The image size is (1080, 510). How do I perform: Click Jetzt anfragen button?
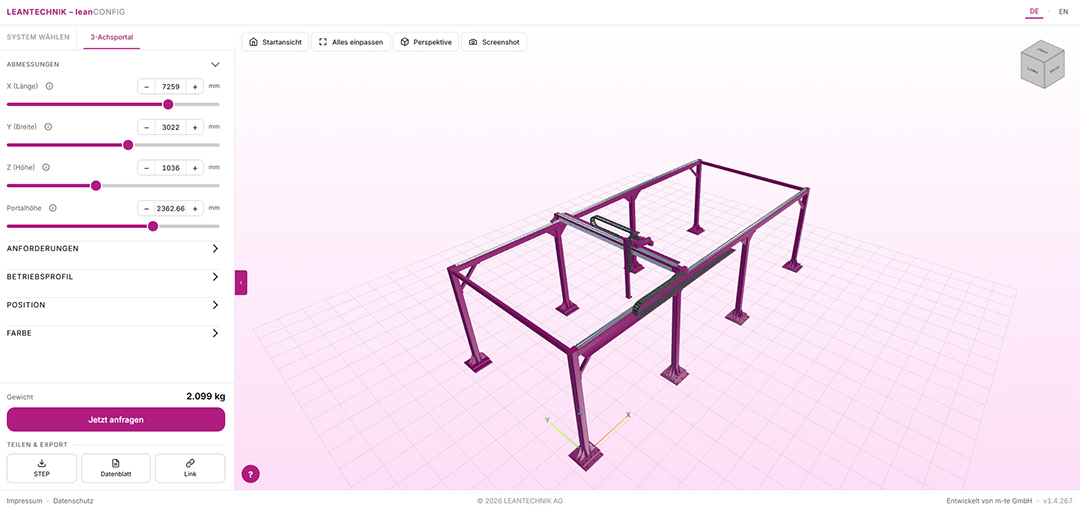point(116,419)
